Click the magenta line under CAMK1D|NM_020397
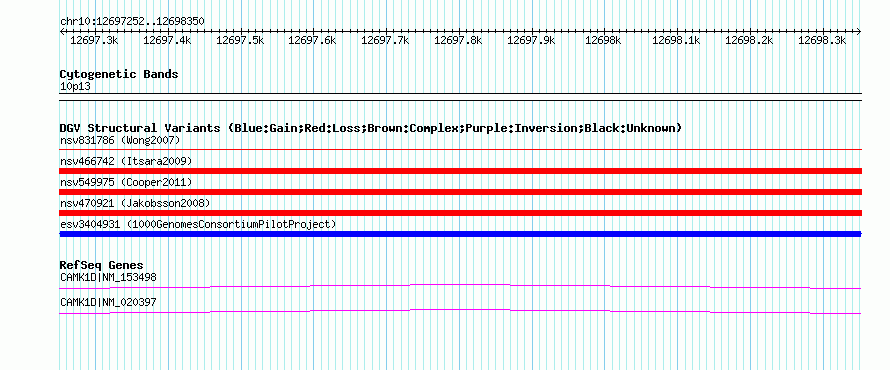 pos(460,309)
